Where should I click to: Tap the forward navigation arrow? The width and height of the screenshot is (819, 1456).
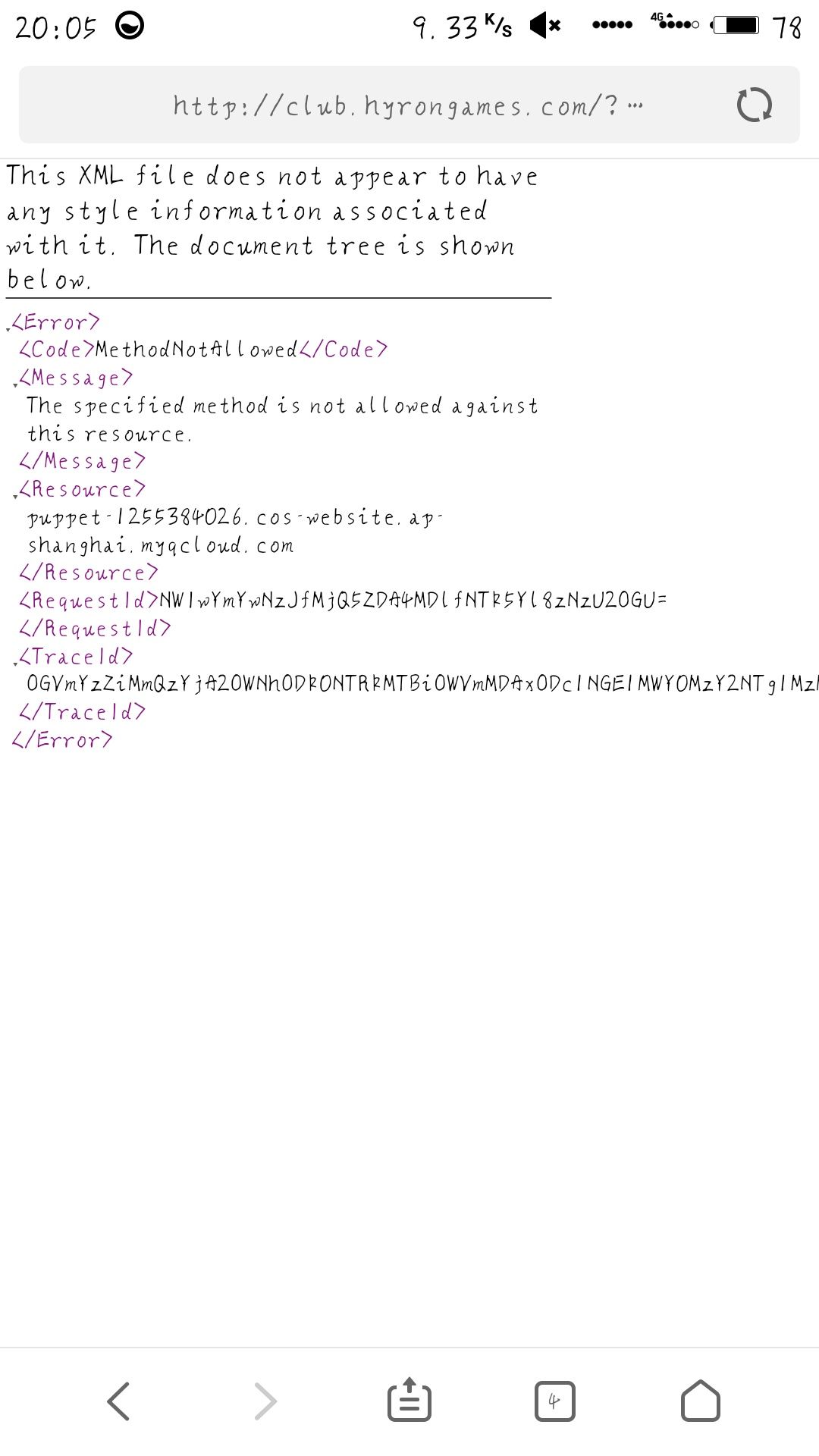tap(265, 1401)
